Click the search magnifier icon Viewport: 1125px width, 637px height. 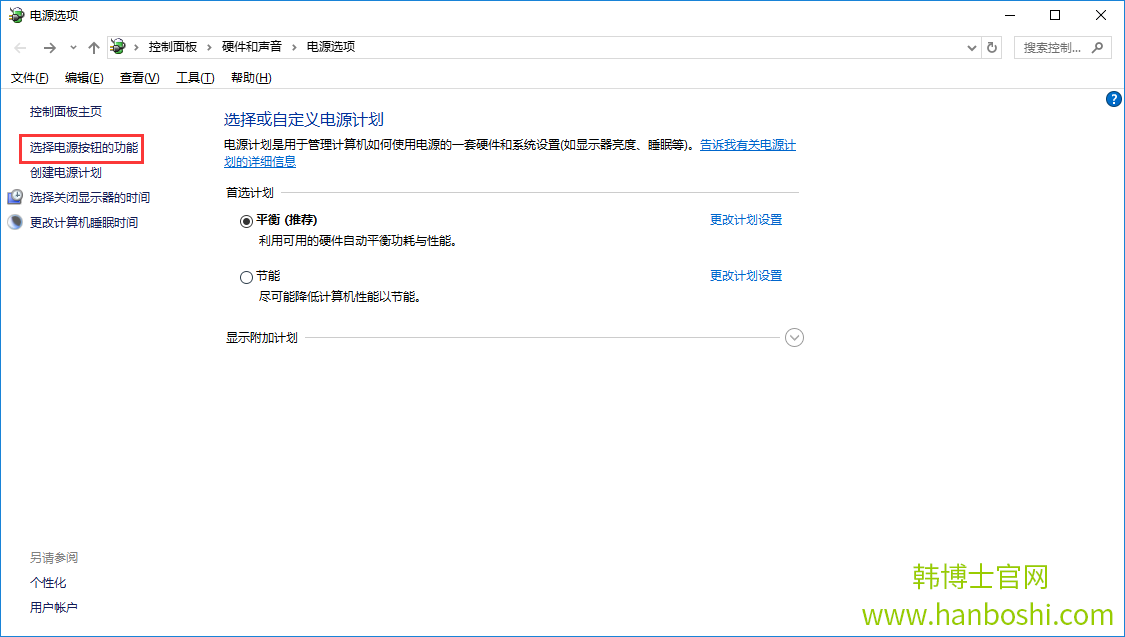pyautogui.click(x=1099, y=46)
